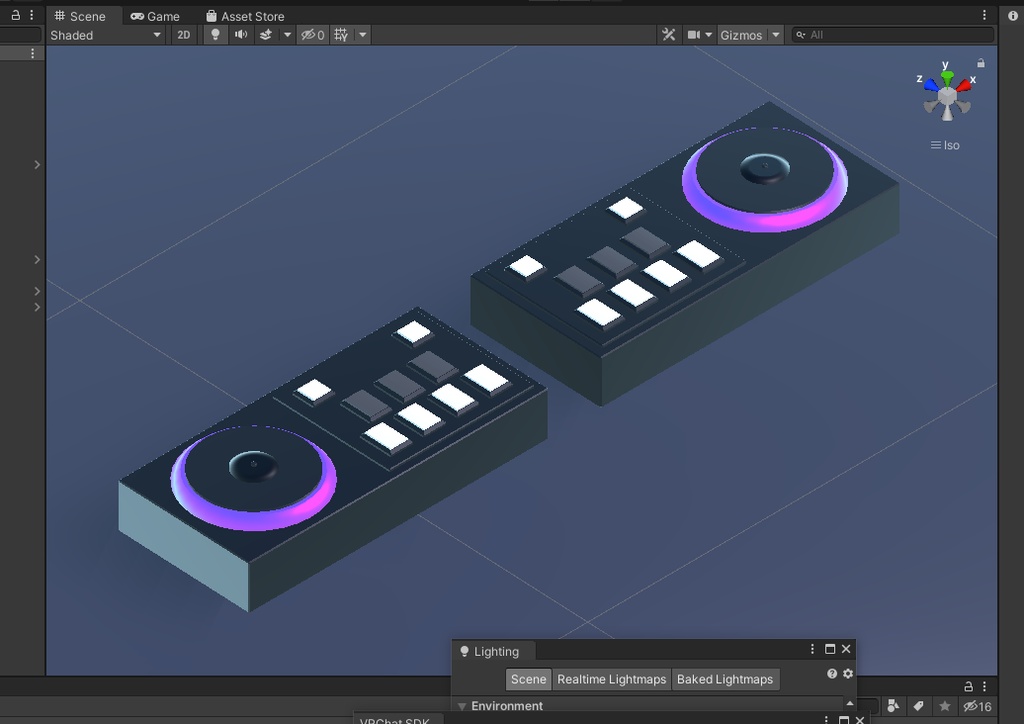
Task: Open the Scene view three-dot menu
Action: point(984,15)
